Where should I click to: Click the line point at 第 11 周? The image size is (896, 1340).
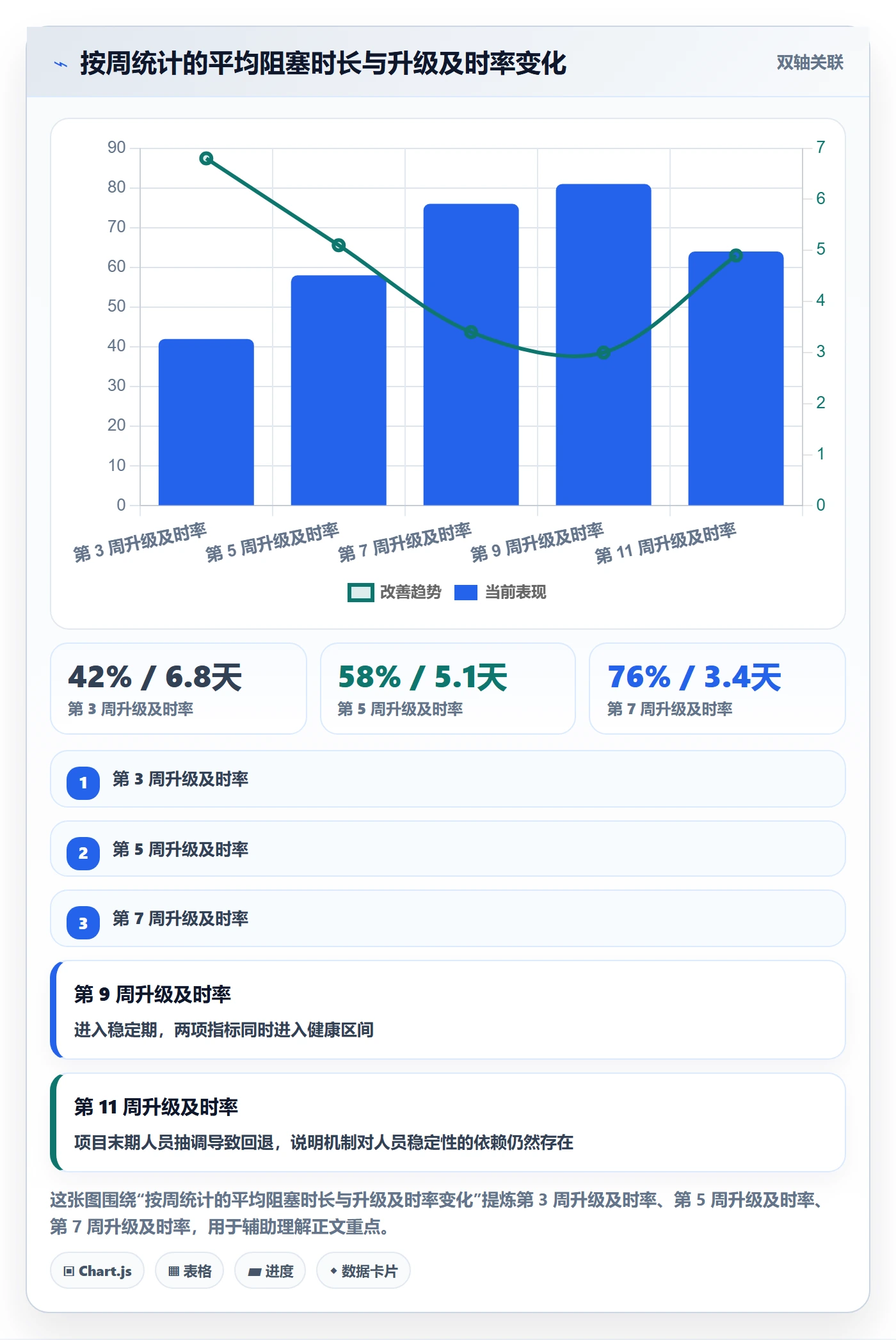[736, 255]
